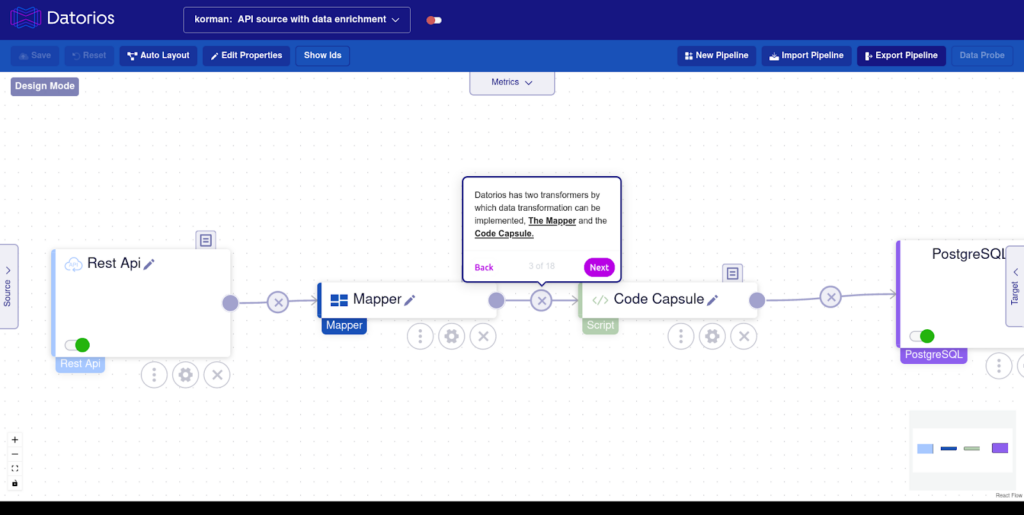Remove edge between Mapper and Code Capsule
This screenshot has height=515, width=1024.
click(x=541, y=300)
